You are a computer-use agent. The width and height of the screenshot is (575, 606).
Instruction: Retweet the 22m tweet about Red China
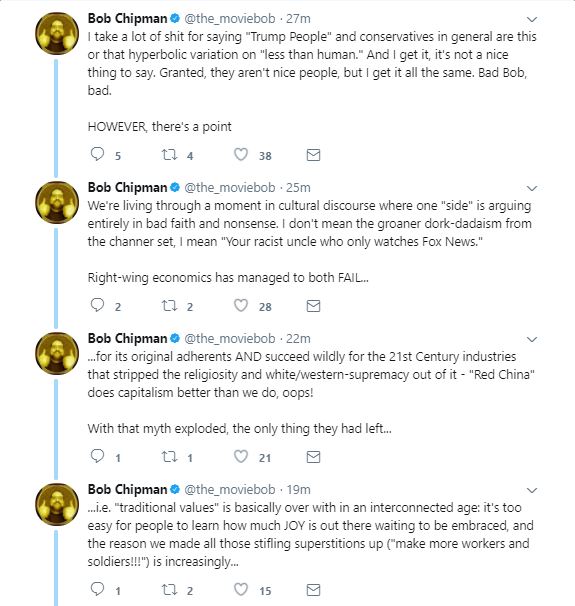[x=169, y=457]
